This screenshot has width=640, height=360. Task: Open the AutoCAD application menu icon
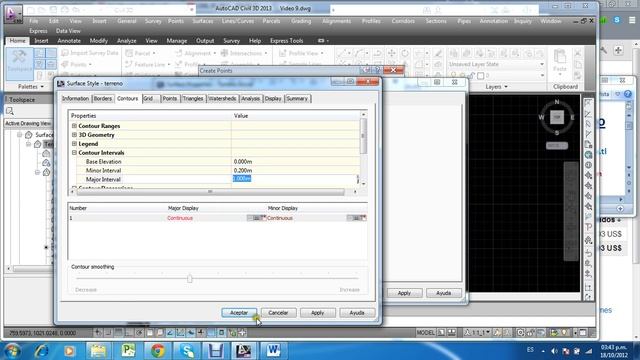13,14
